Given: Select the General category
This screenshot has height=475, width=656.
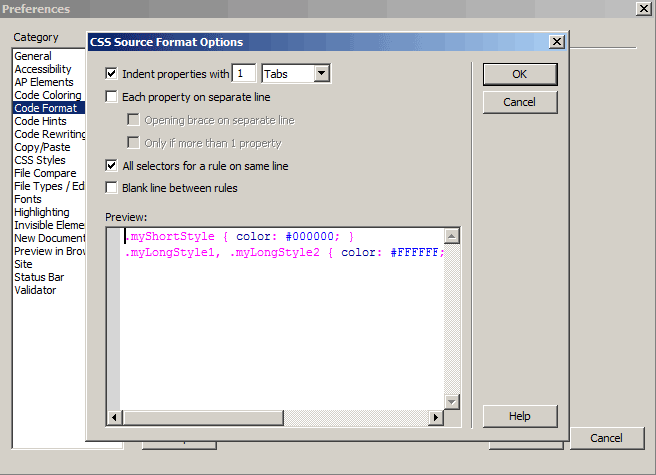Looking at the screenshot, I should coord(33,57).
